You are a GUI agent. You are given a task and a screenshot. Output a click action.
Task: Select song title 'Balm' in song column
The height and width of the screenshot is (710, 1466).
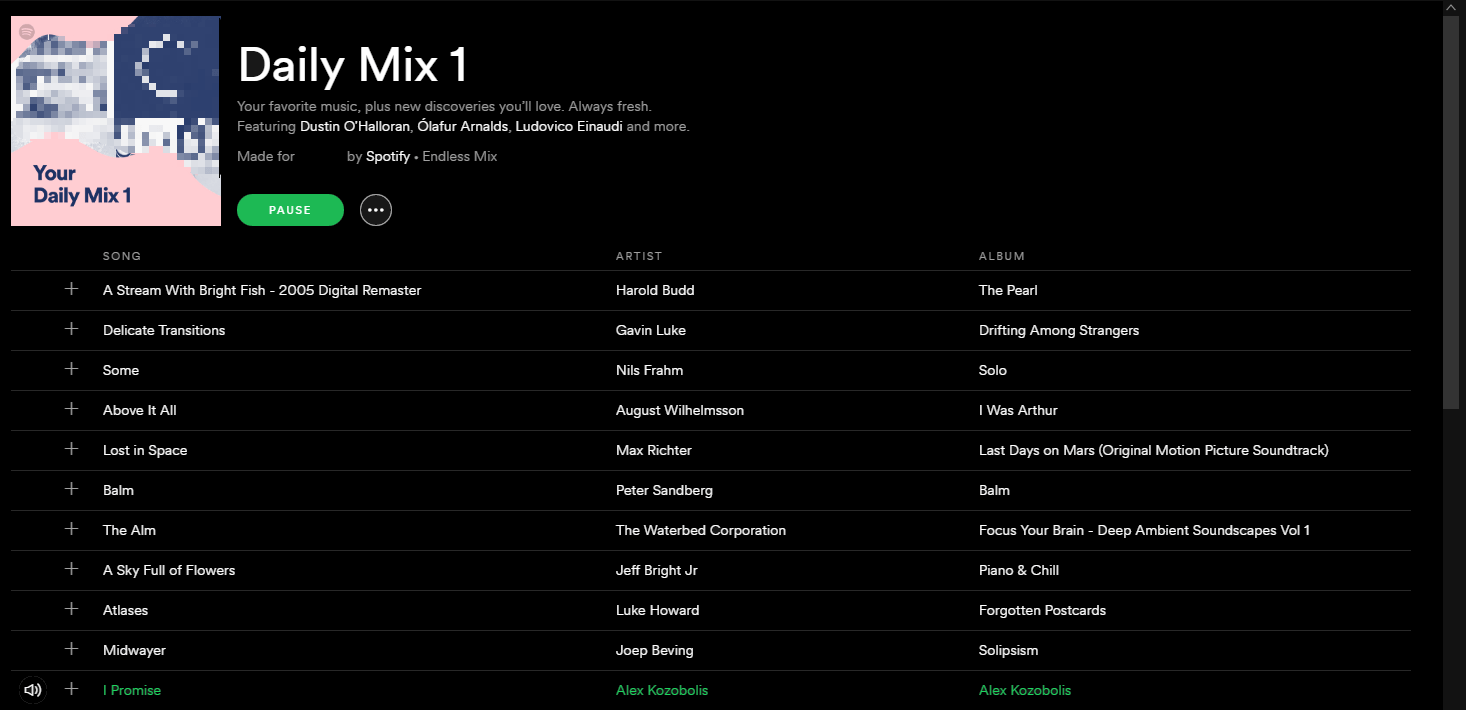[x=118, y=490]
